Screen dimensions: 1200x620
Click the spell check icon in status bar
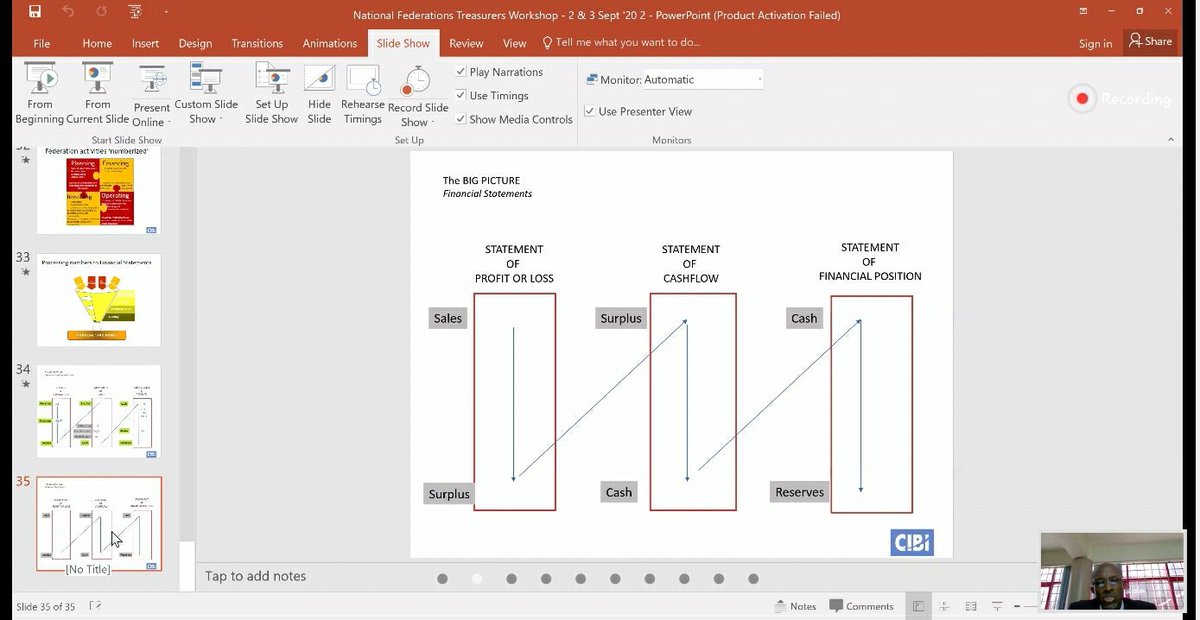[x=96, y=606]
